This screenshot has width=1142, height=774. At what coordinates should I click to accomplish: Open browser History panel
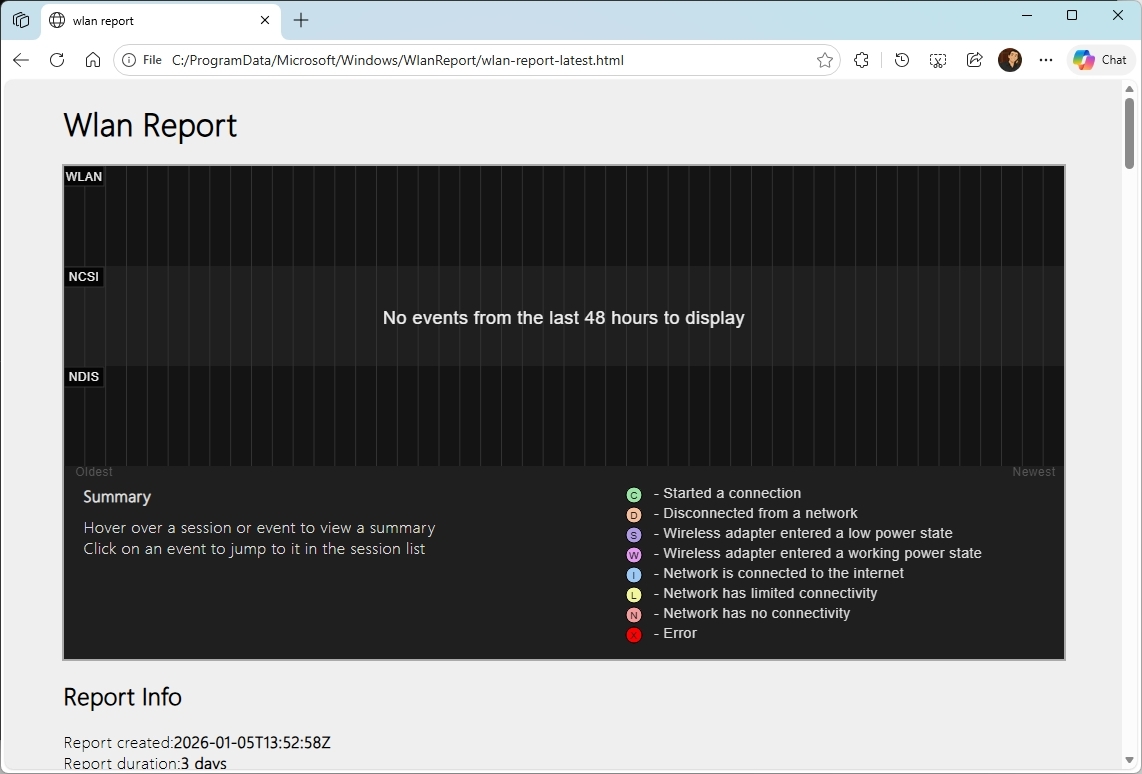[x=902, y=60]
